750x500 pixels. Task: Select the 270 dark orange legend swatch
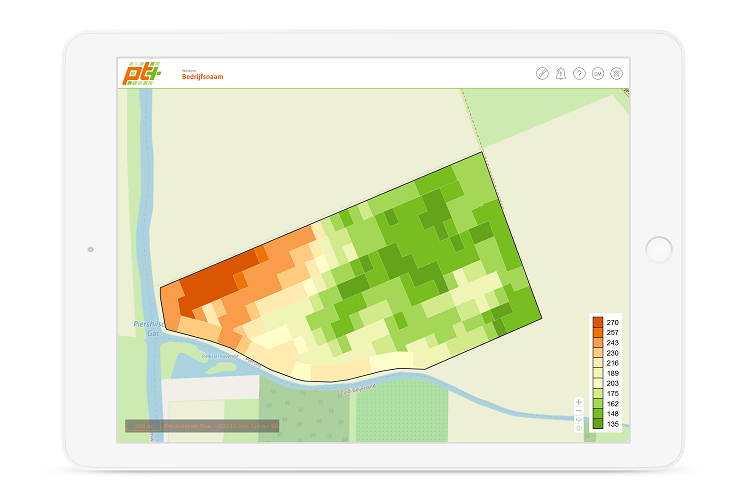point(598,322)
